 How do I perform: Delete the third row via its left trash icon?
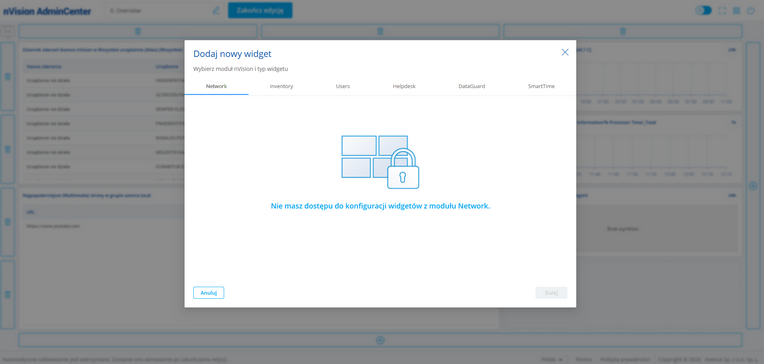click(7, 222)
